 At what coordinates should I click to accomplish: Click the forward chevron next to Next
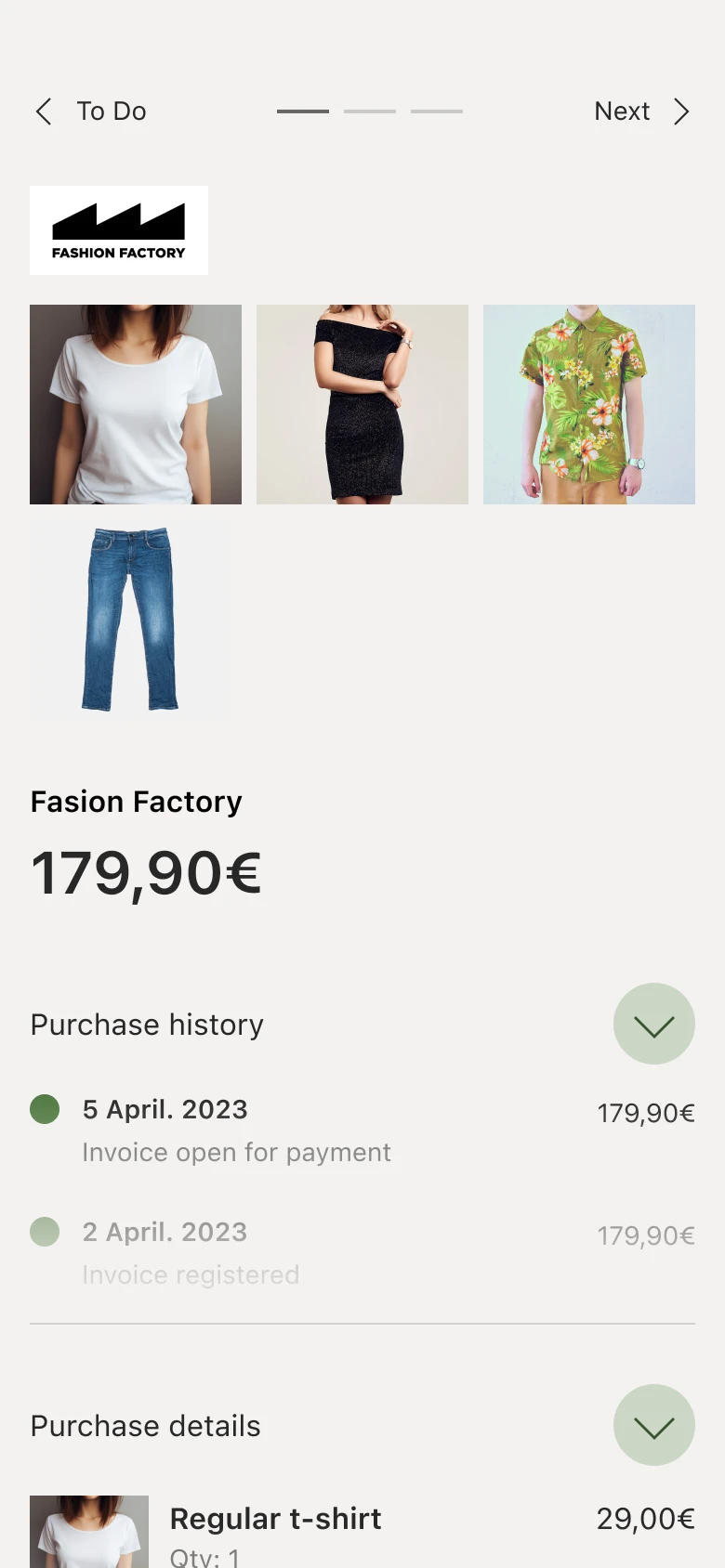pyautogui.click(x=681, y=111)
